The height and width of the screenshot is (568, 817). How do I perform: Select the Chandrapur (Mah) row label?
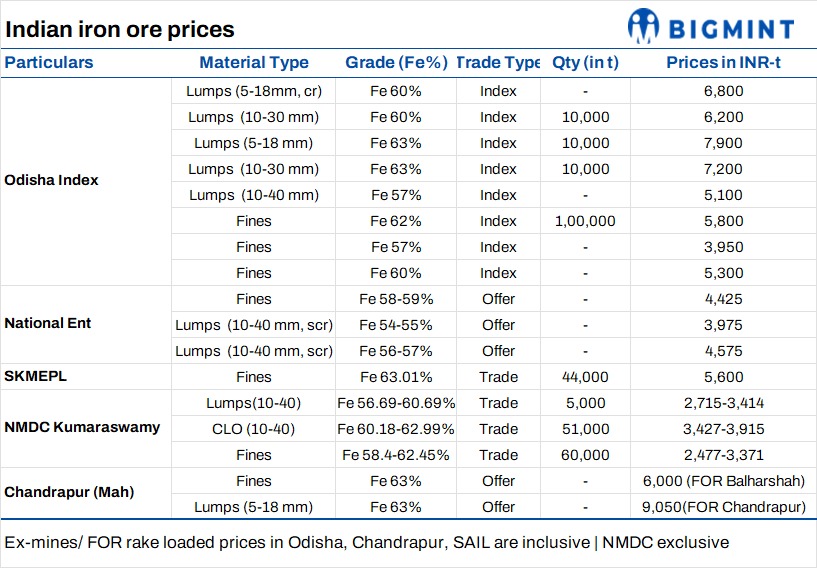pos(68,492)
